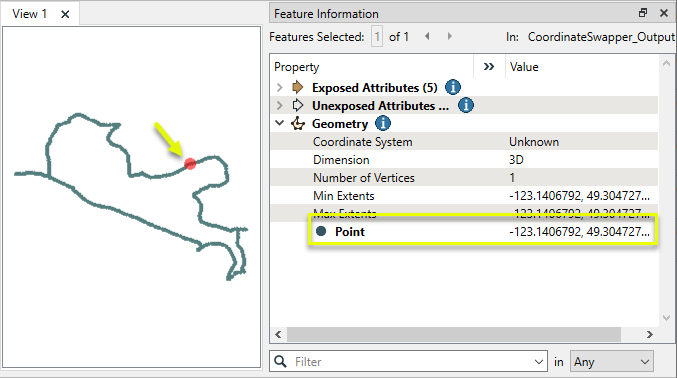Switch to the View 1 tab

[x=29, y=14]
